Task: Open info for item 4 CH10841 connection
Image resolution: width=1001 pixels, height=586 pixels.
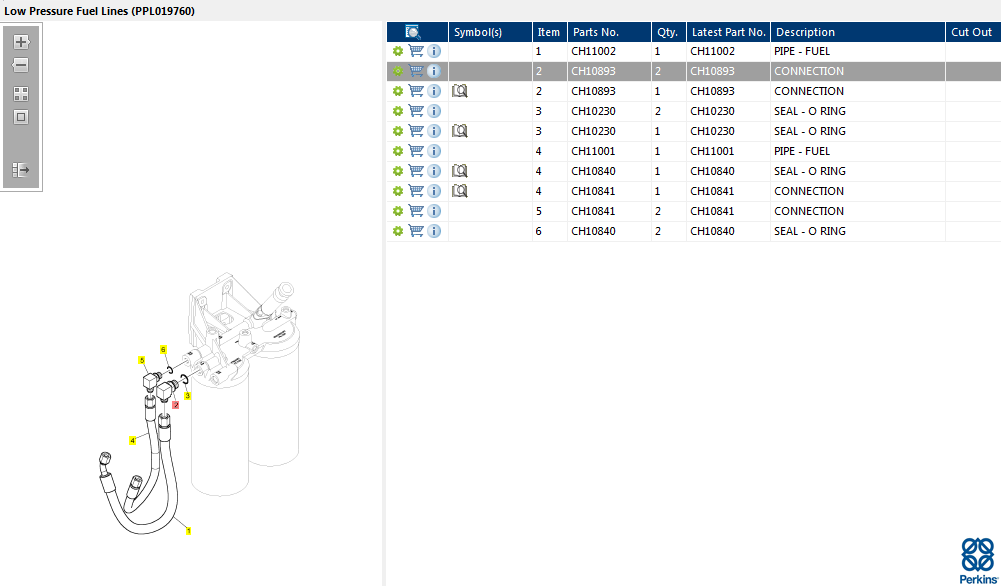Action: coord(434,191)
